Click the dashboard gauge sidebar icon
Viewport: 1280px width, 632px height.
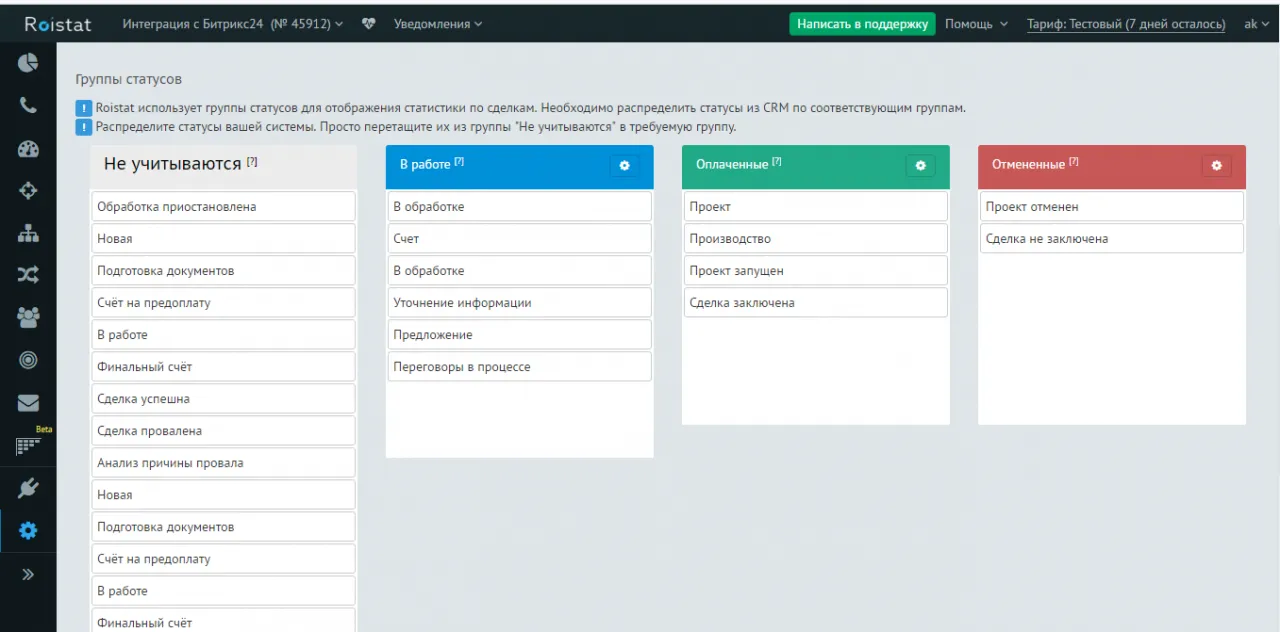point(28,150)
